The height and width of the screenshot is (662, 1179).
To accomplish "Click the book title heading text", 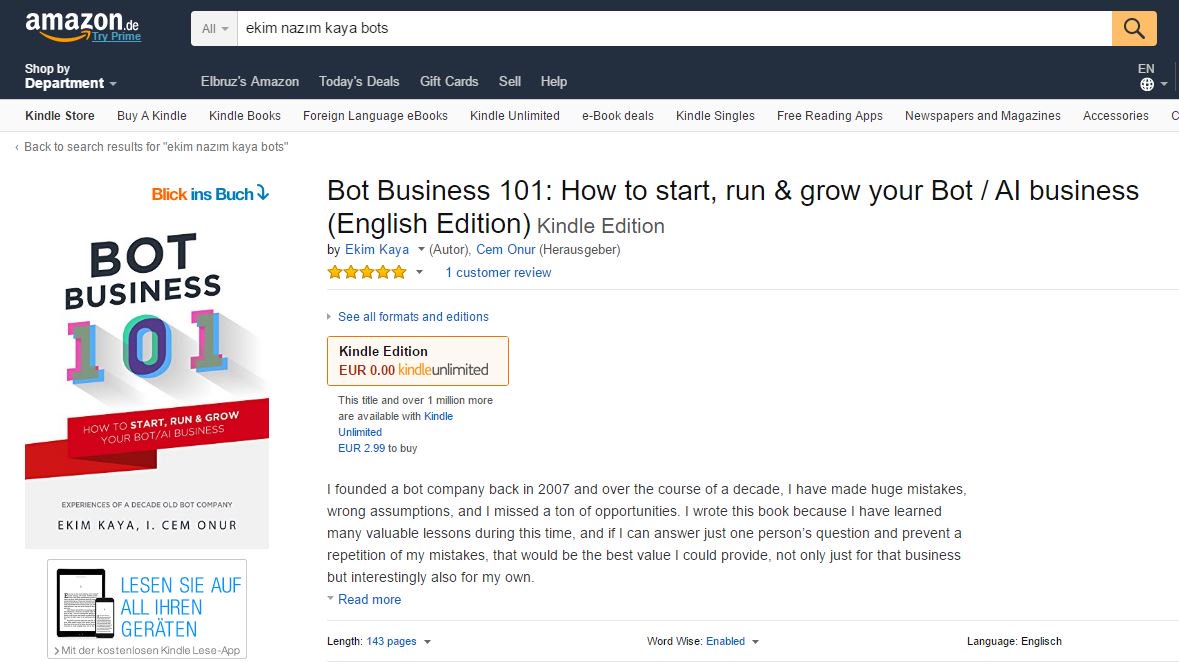I will tap(732, 207).
